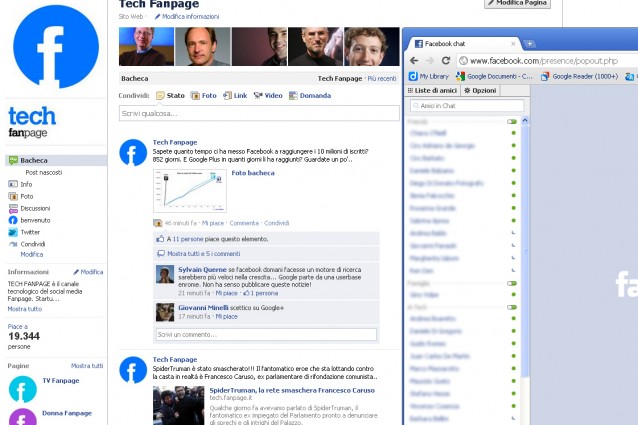This screenshot has height=425, width=638.
Task: Click Chrome reload button in chat window
Action: point(446,61)
